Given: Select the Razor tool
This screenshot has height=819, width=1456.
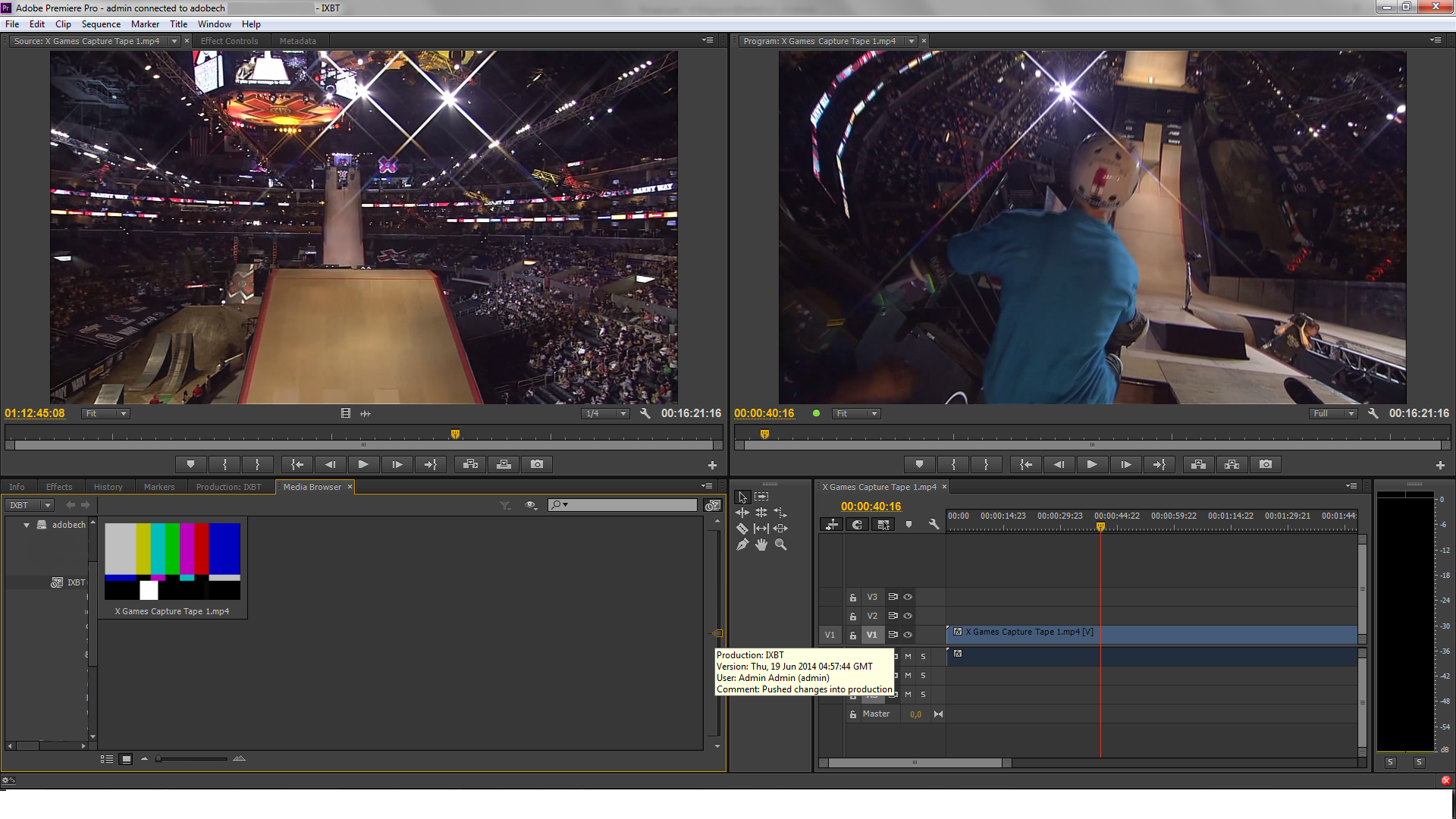Looking at the screenshot, I should click(x=742, y=529).
